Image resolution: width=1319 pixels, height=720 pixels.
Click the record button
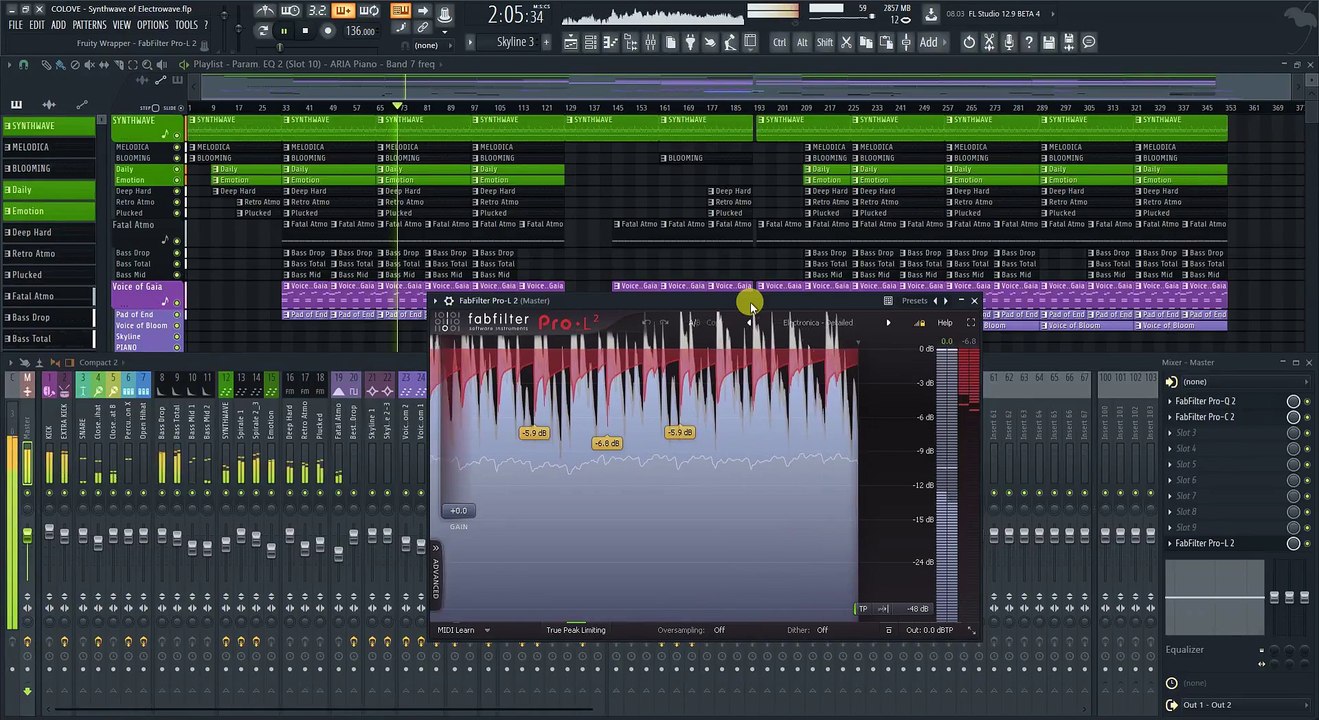click(x=327, y=31)
